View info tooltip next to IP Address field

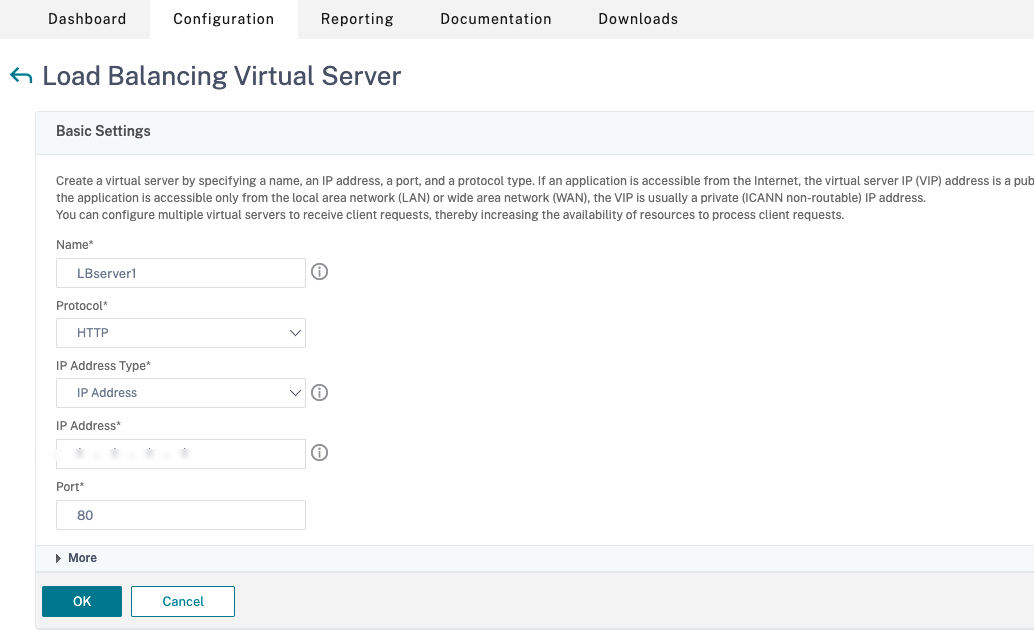tap(319, 452)
